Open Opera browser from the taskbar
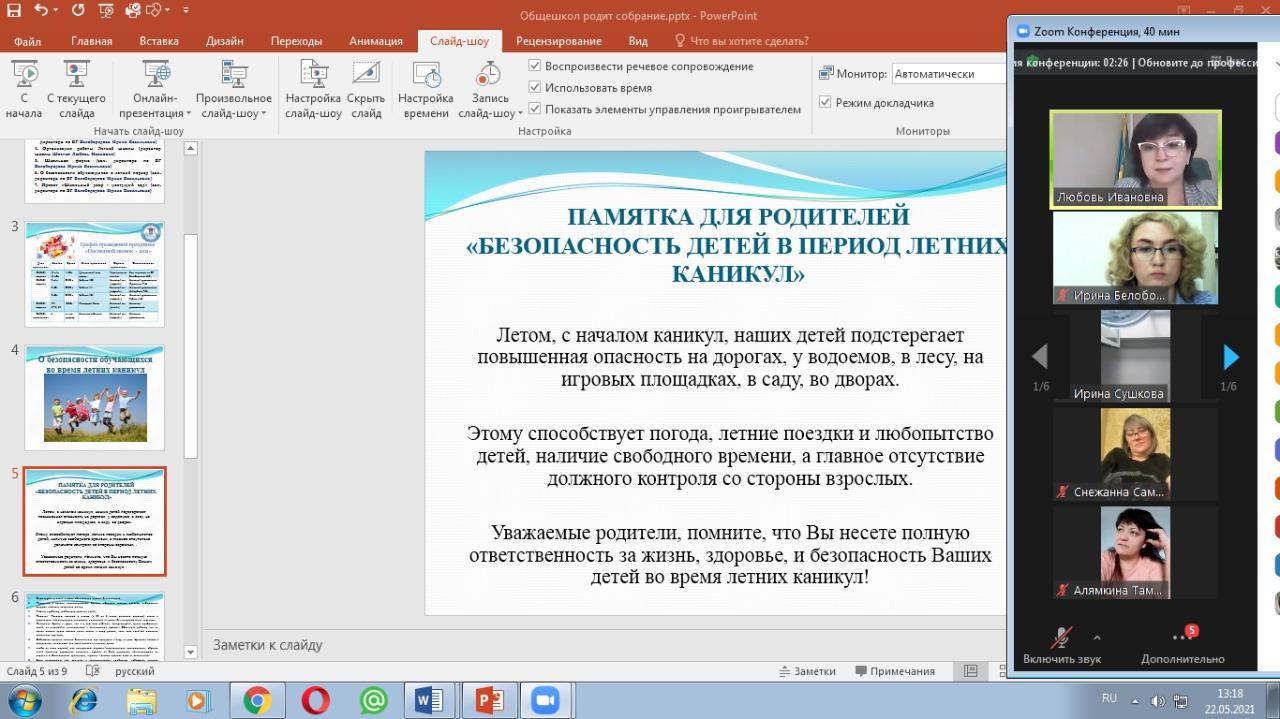Screen dimensions: 1280x719 (316, 701)
